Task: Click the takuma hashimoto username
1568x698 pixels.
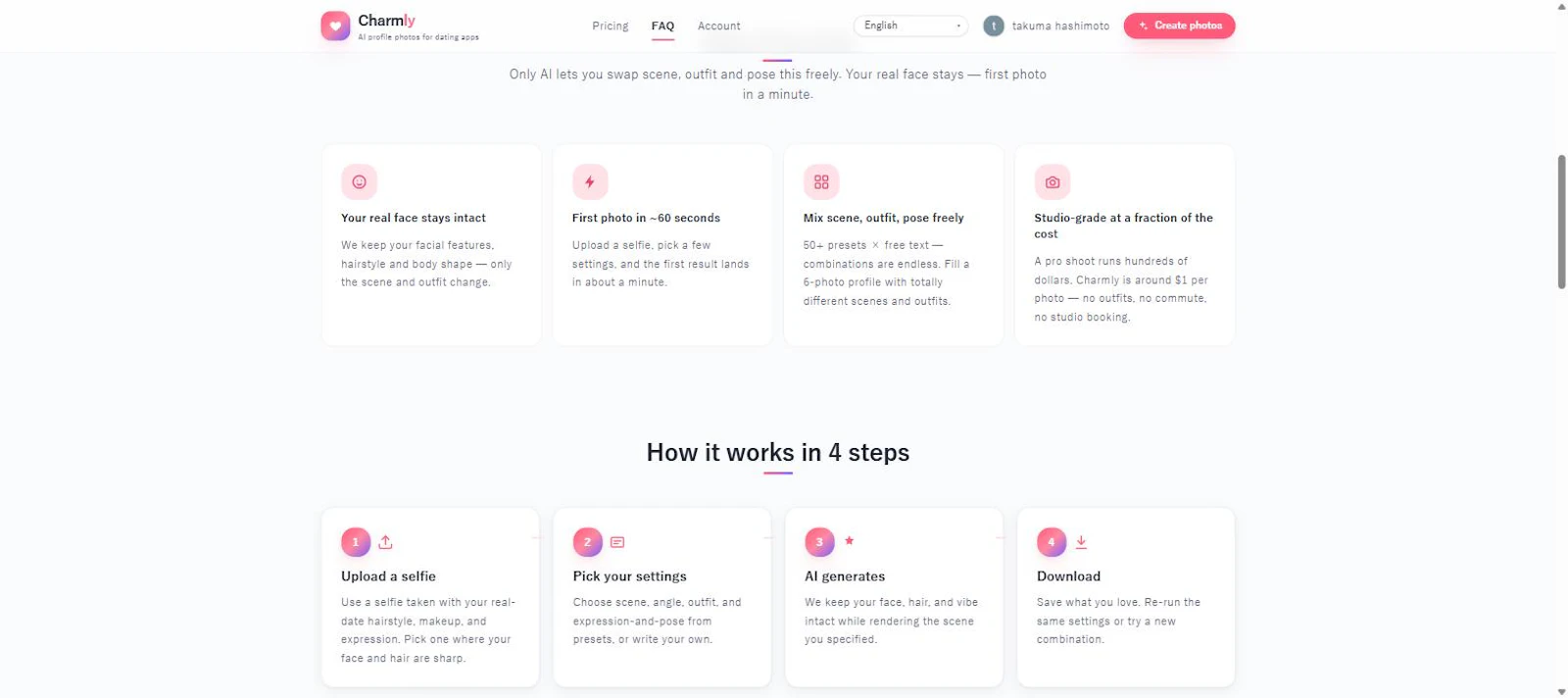Action: [1060, 26]
